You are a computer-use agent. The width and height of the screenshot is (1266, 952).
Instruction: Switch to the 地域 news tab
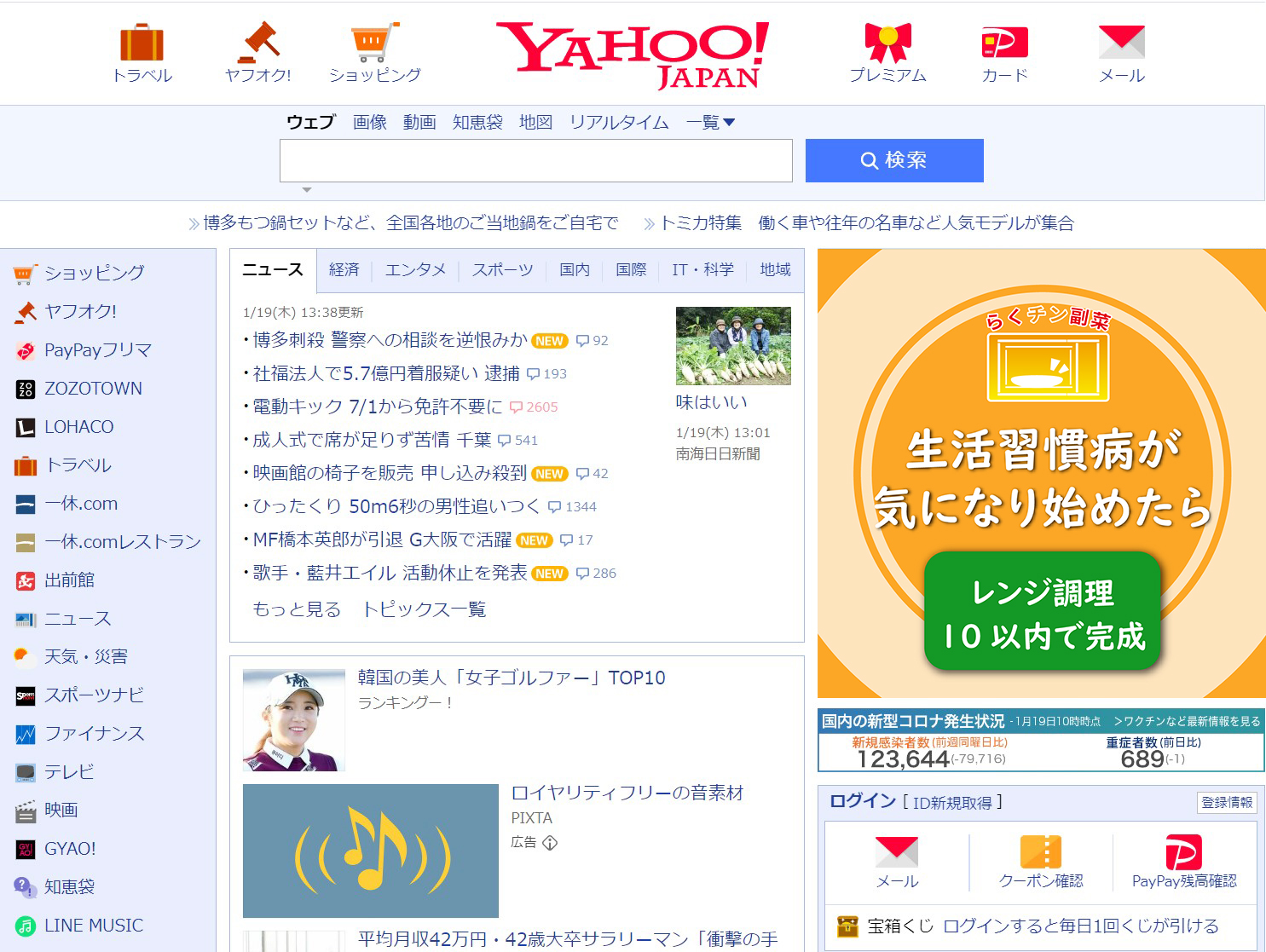(x=776, y=270)
